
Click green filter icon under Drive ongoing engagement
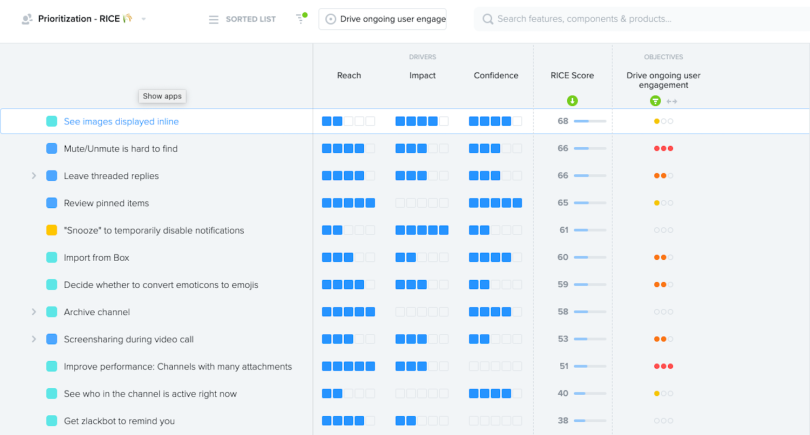pyautogui.click(x=655, y=101)
